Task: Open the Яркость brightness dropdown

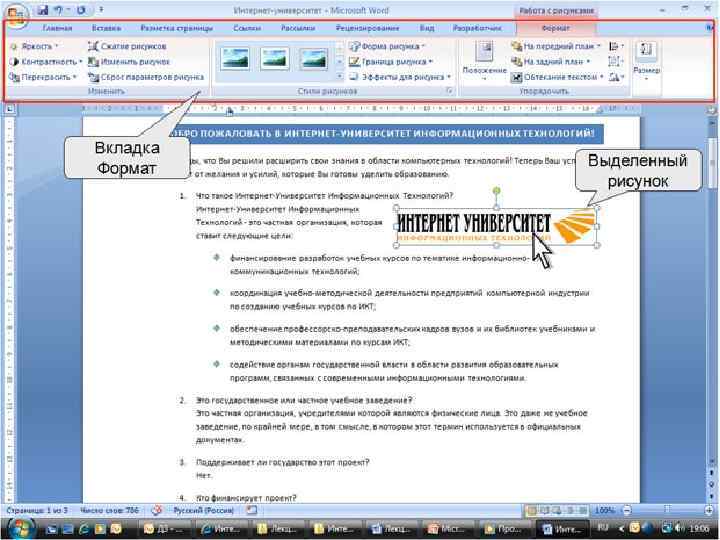Action: point(34,46)
